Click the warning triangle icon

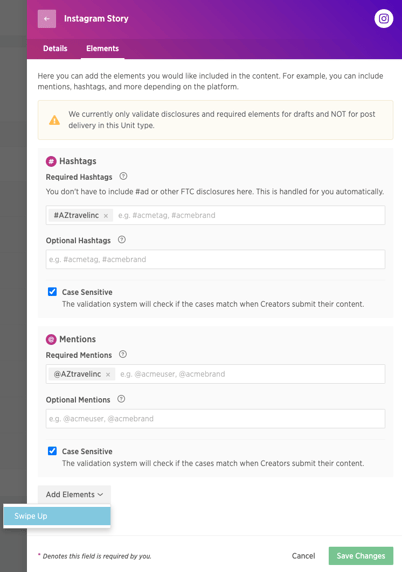[x=54, y=120]
